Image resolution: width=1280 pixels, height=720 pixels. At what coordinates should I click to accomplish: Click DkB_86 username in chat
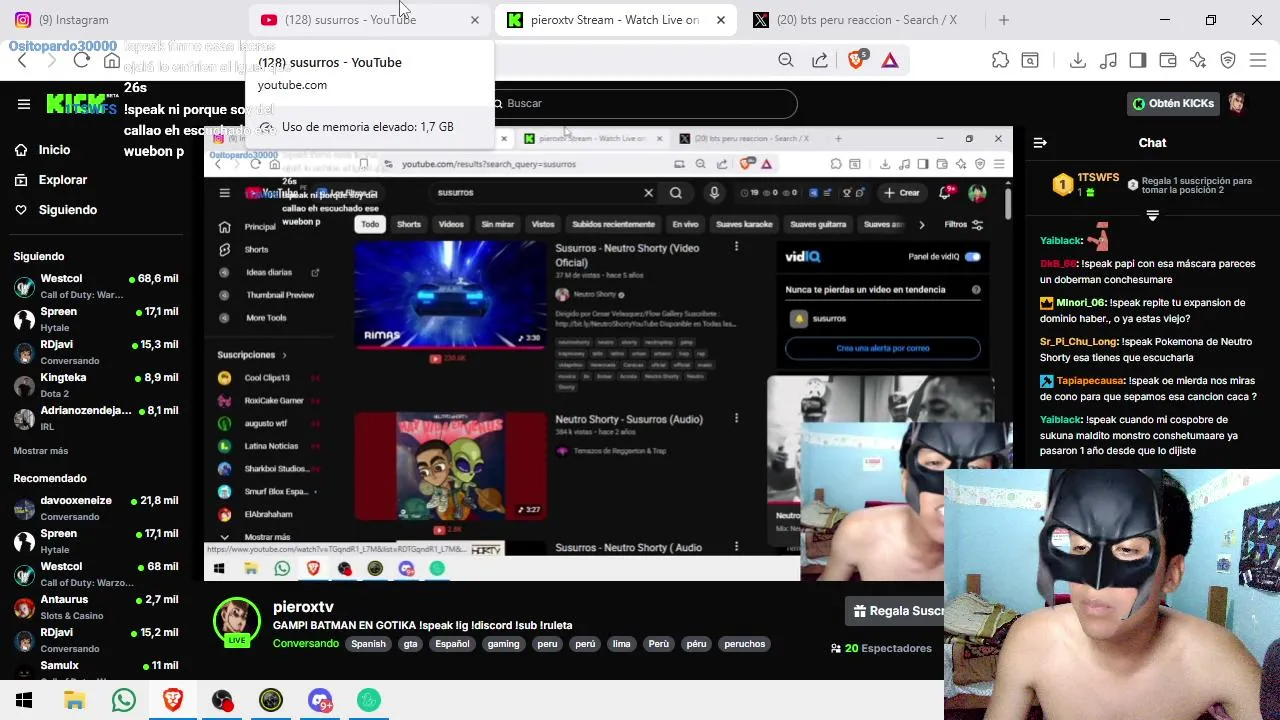pos(1058,264)
